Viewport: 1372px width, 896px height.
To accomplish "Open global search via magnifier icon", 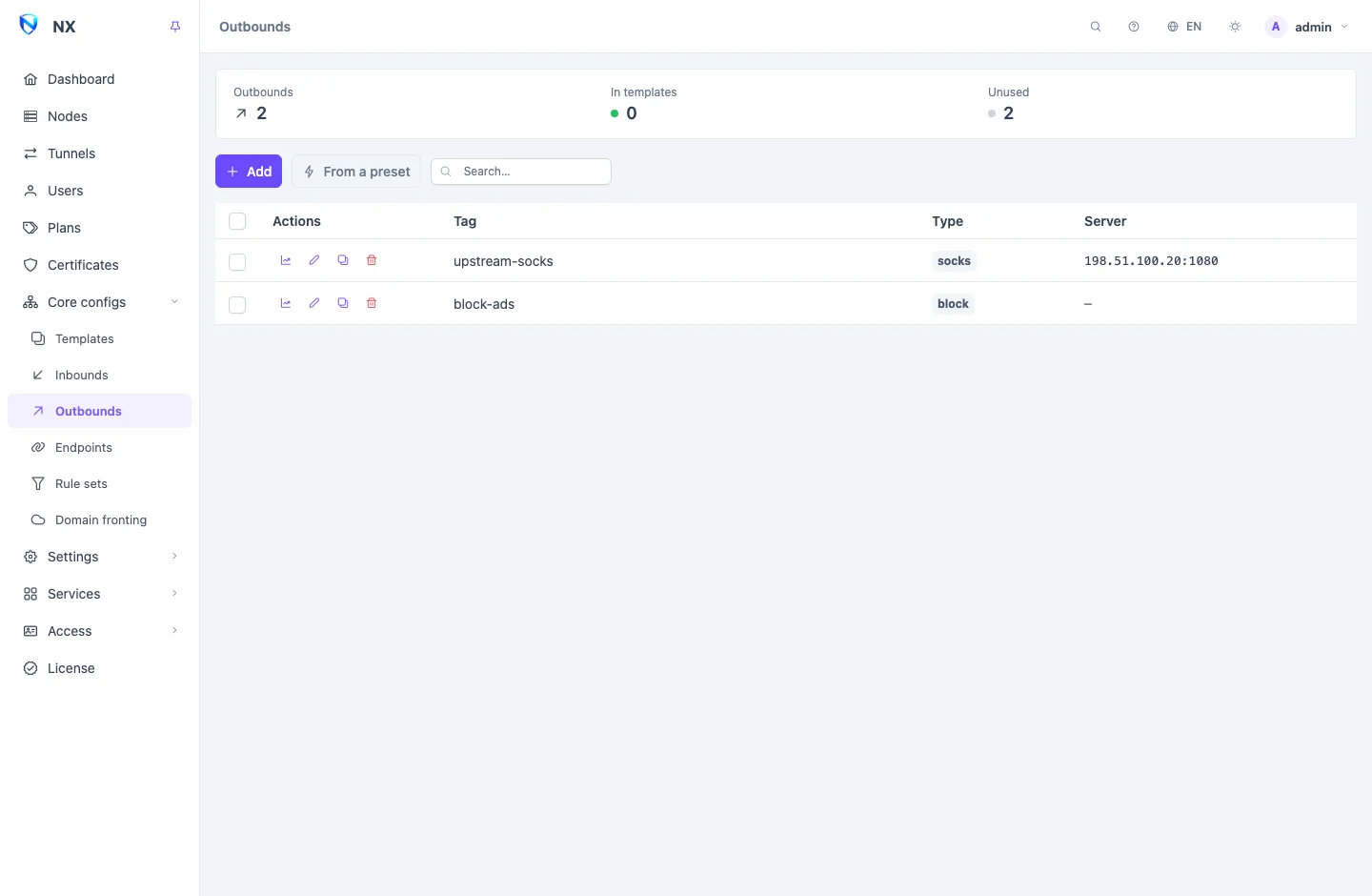I will (1096, 27).
